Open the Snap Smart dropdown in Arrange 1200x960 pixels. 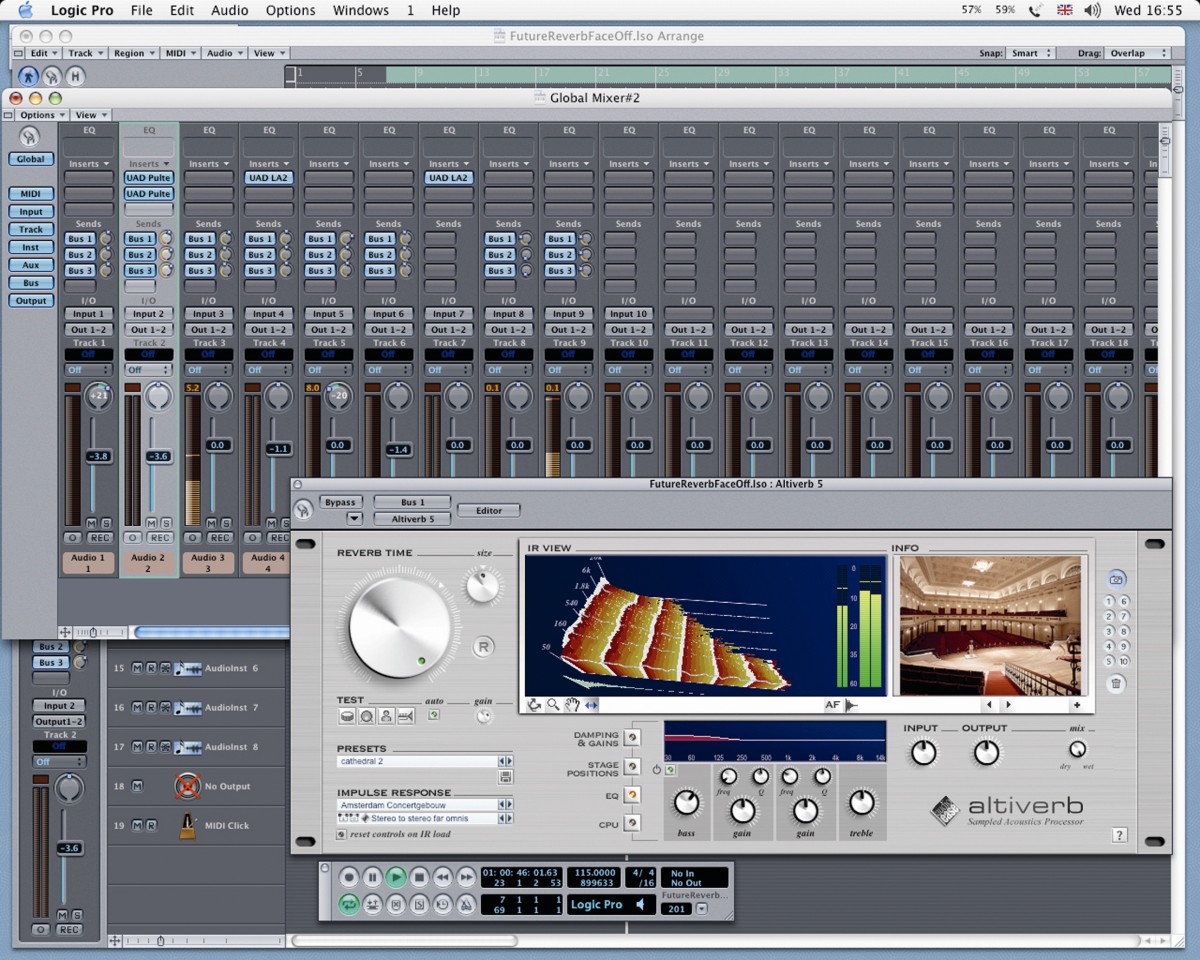coord(1031,53)
